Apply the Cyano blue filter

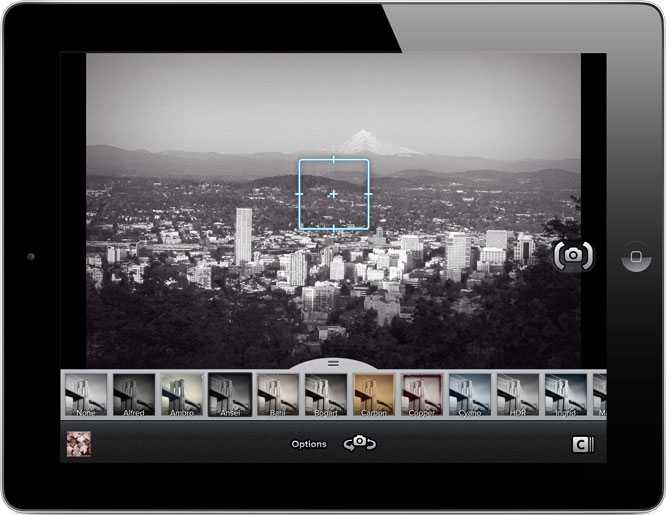[x=470, y=394]
